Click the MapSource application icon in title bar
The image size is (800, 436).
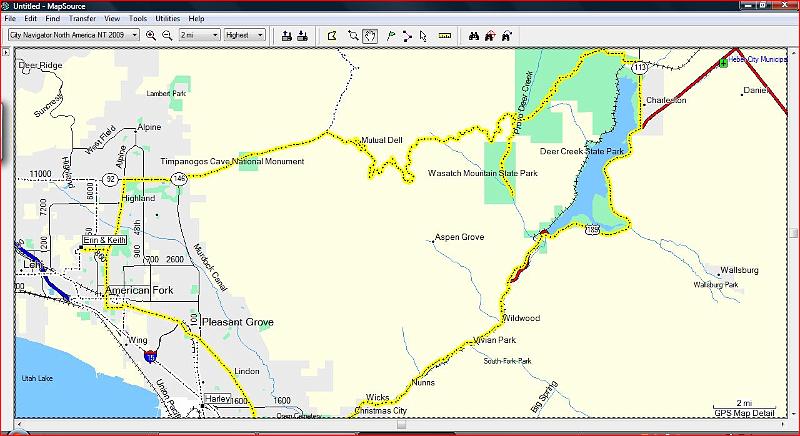pos(6,6)
